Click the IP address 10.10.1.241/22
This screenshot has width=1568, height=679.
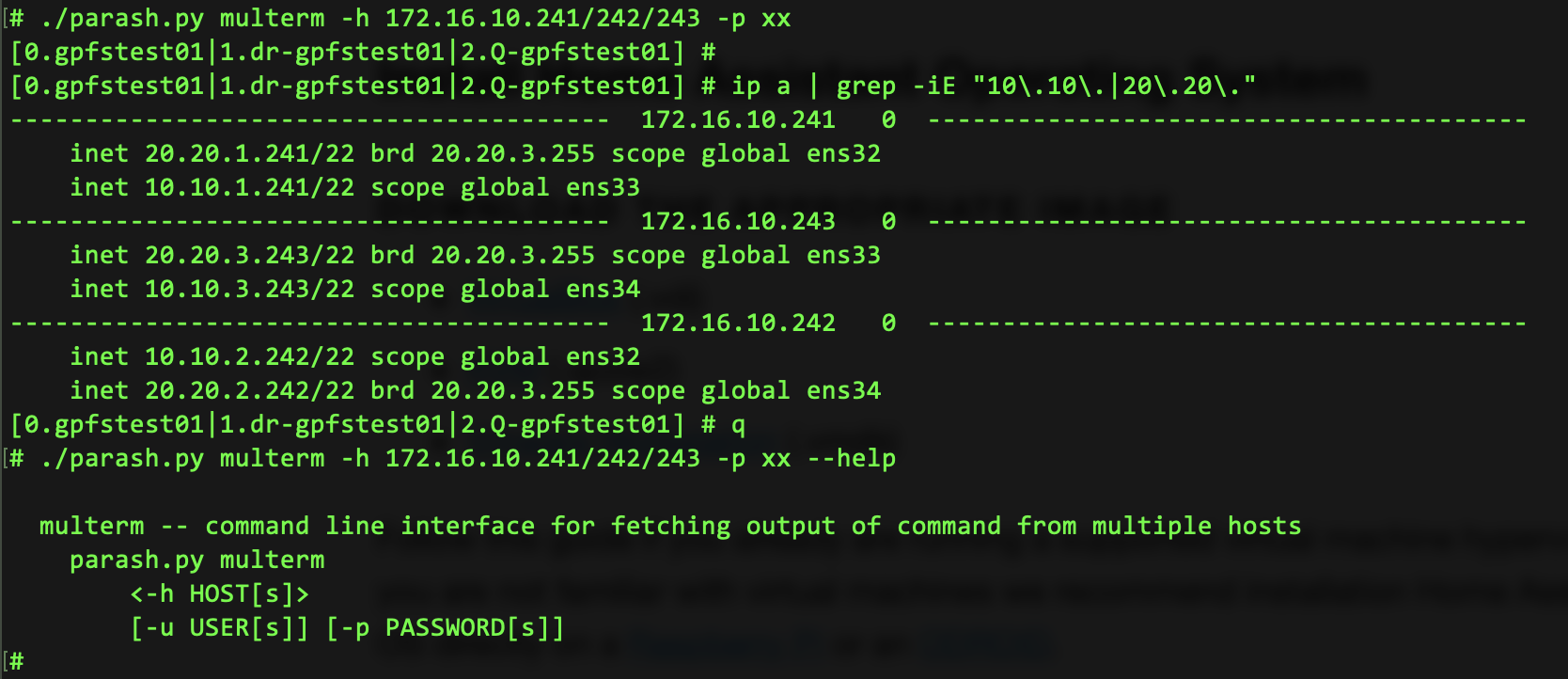pos(249,188)
